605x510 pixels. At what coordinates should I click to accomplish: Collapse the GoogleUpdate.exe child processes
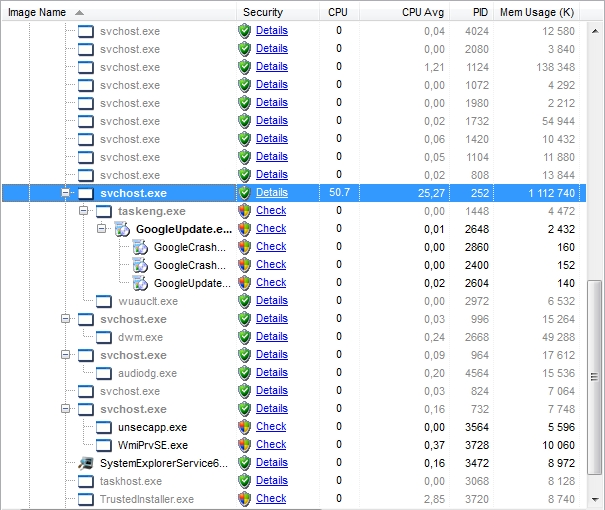click(x=102, y=229)
